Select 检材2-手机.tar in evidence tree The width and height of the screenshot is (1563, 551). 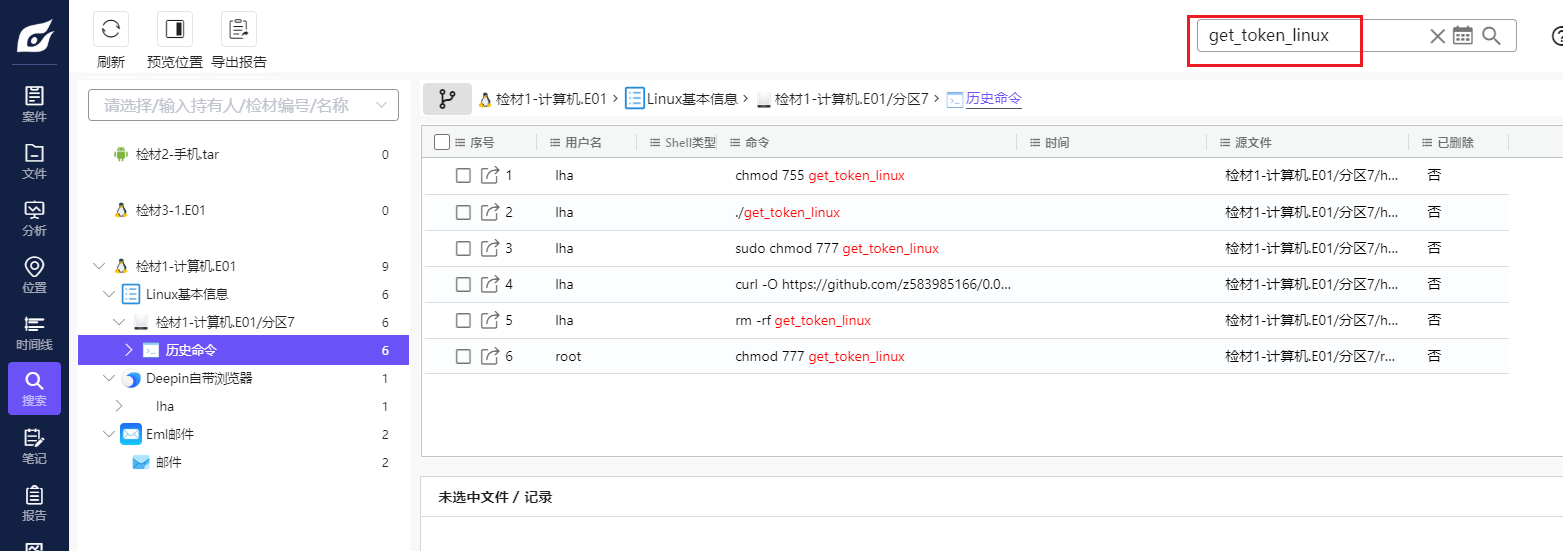tap(177, 155)
